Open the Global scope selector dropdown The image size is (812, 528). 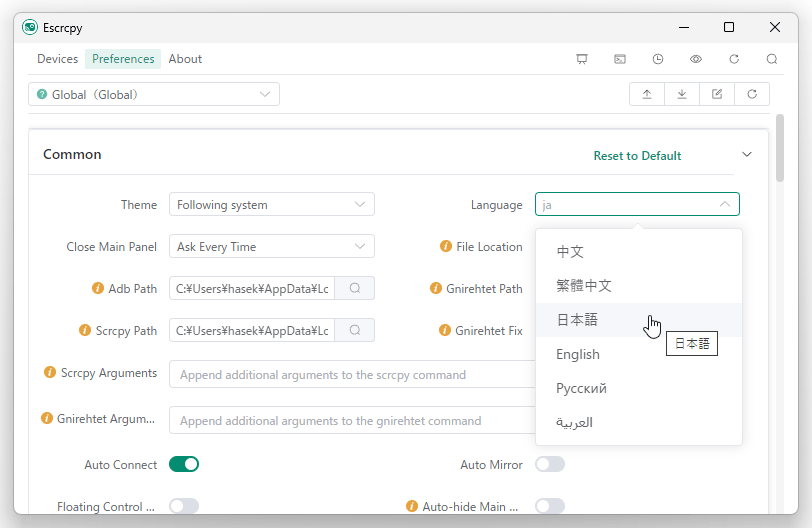pyautogui.click(x=154, y=94)
